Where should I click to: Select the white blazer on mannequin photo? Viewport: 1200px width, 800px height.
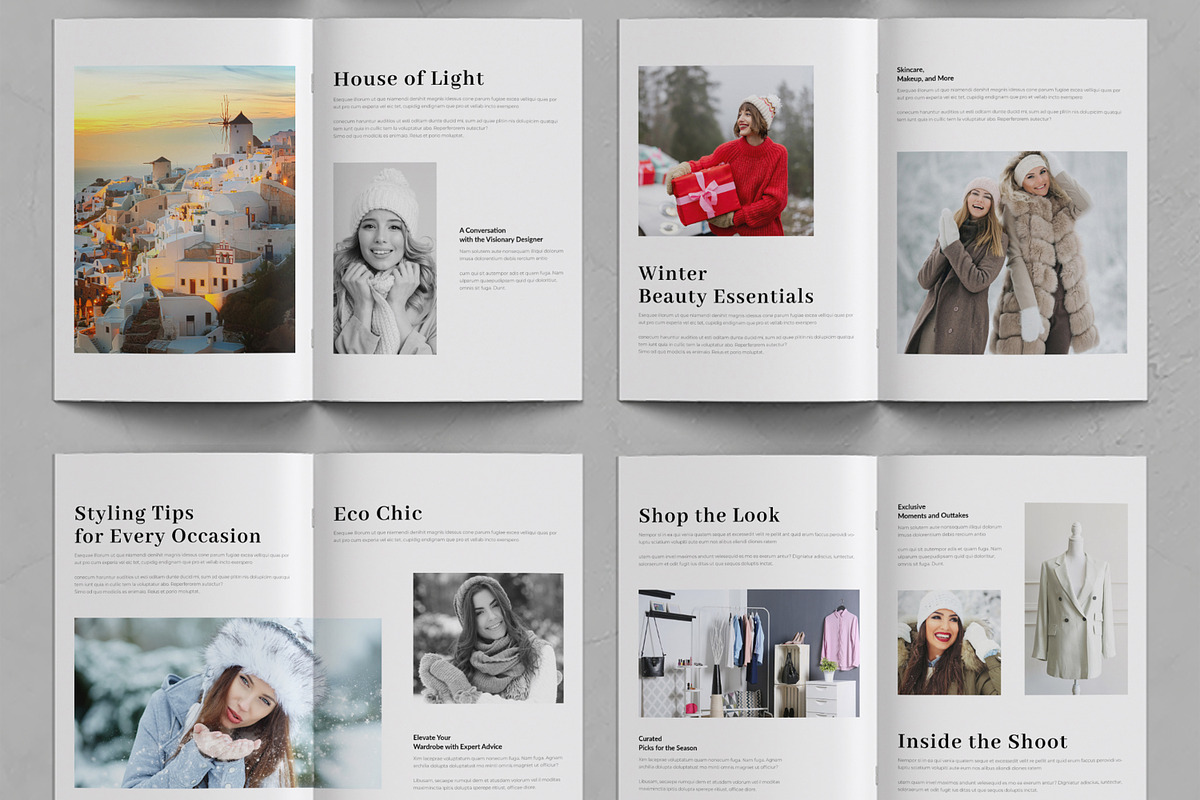click(1076, 599)
